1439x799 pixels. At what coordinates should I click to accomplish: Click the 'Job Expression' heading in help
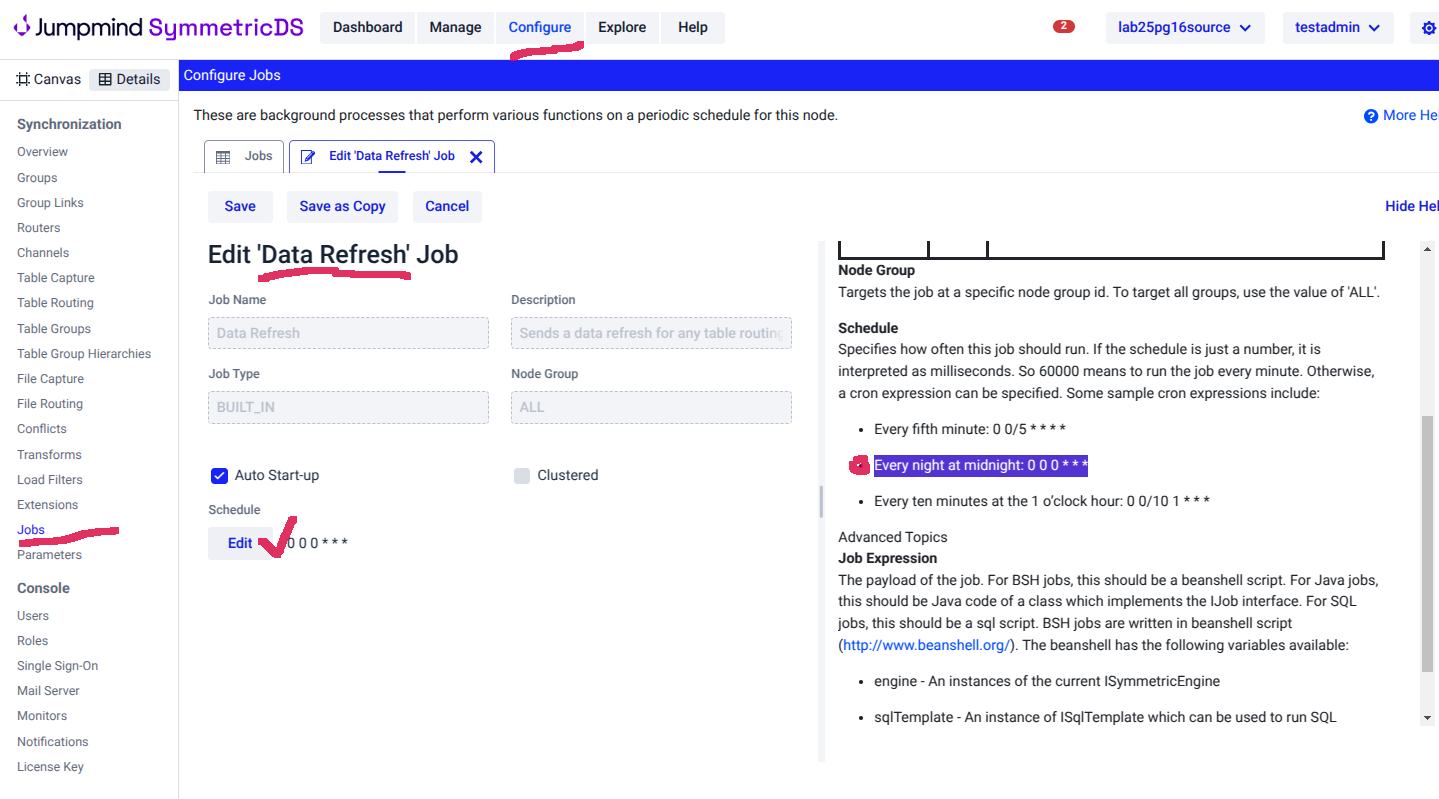click(x=888, y=558)
